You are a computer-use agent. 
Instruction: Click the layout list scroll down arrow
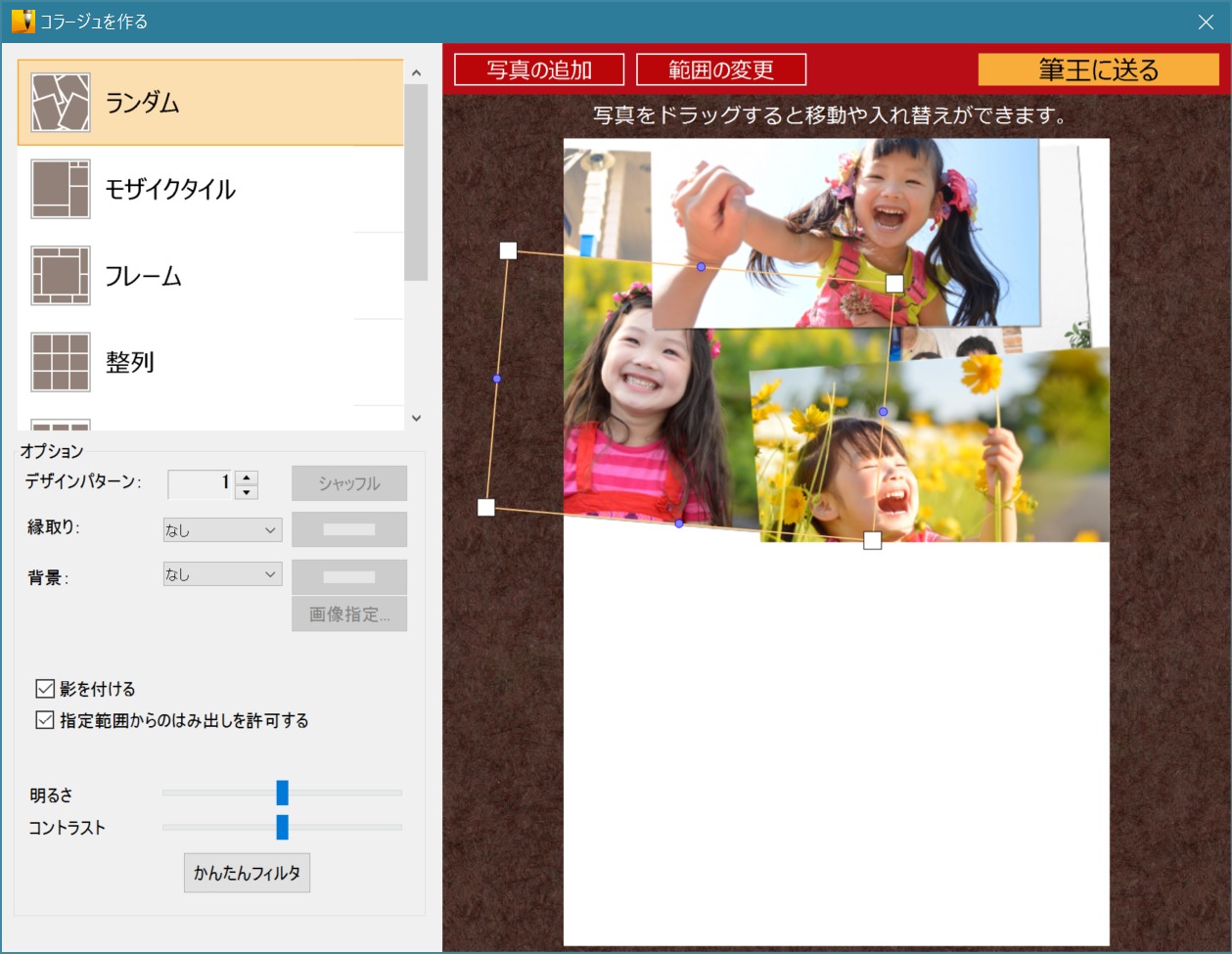tap(416, 418)
